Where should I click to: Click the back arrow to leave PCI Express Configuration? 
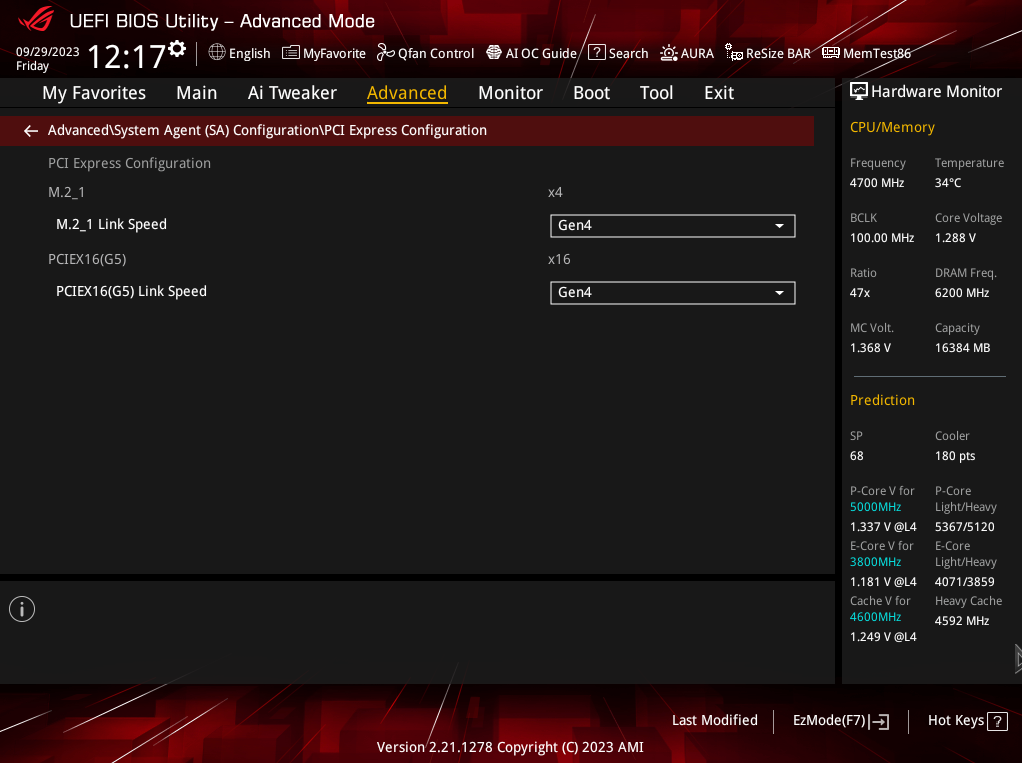click(x=30, y=130)
